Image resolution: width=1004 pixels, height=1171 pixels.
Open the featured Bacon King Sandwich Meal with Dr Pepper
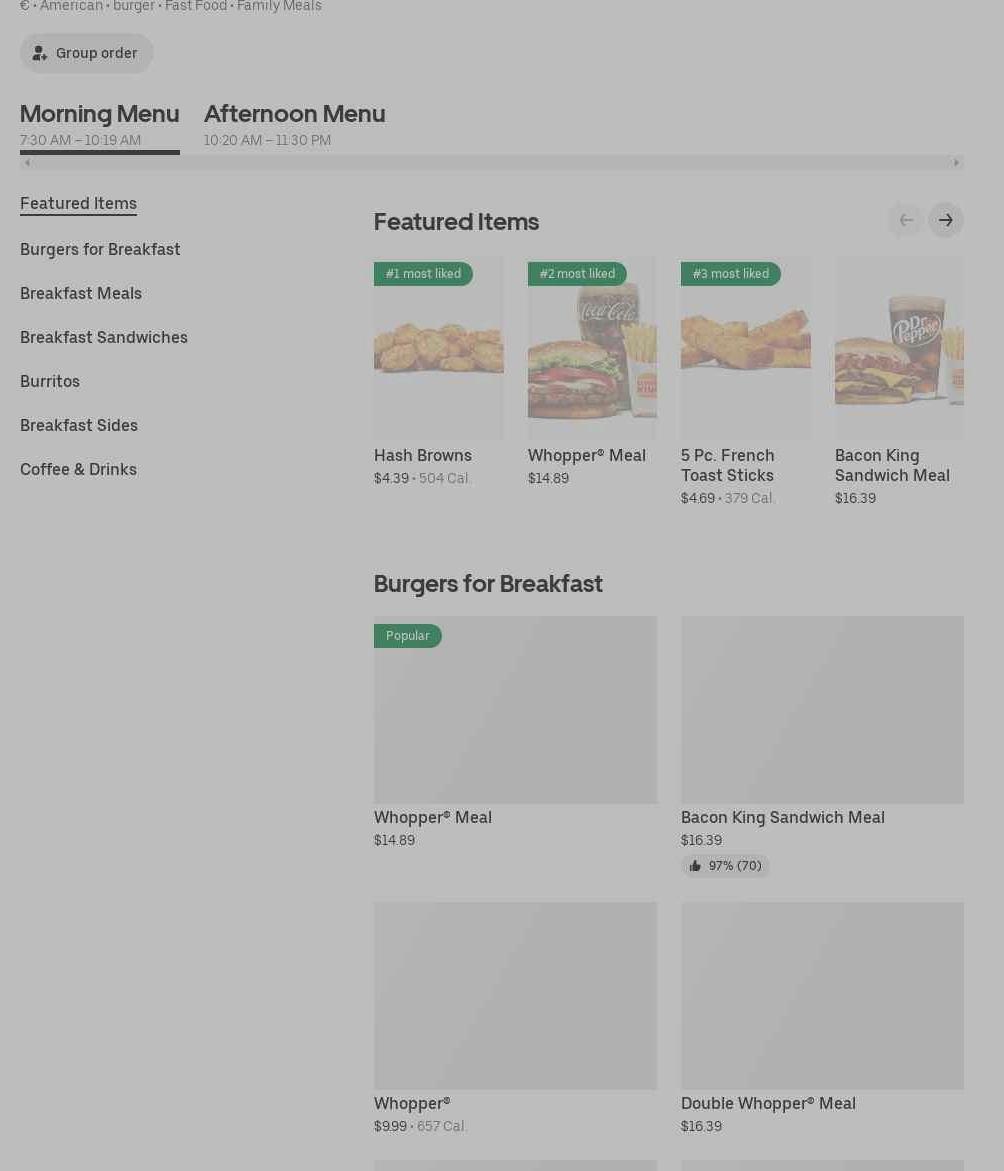click(898, 348)
